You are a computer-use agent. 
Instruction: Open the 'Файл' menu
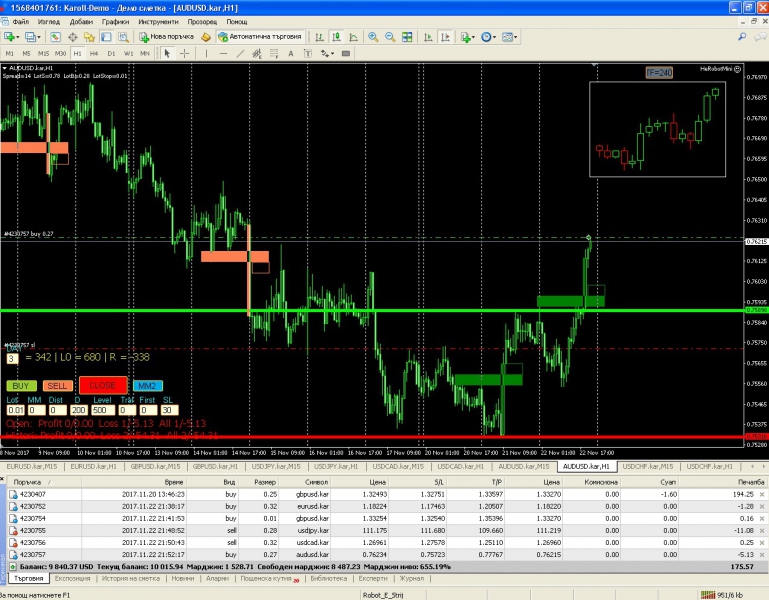click(21, 22)
